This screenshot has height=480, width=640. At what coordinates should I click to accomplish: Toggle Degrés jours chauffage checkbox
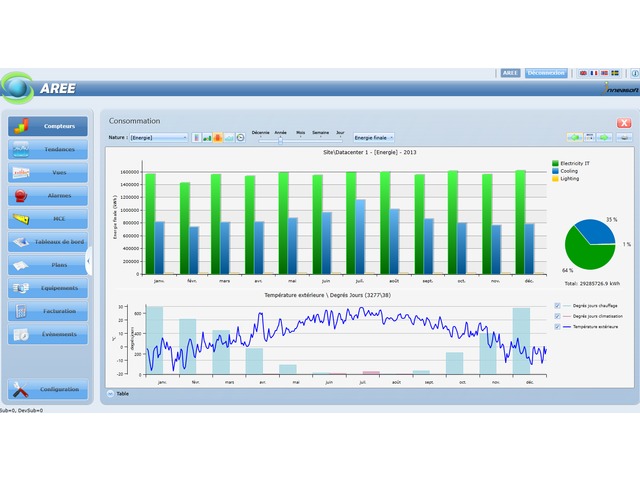coord(557,306)
